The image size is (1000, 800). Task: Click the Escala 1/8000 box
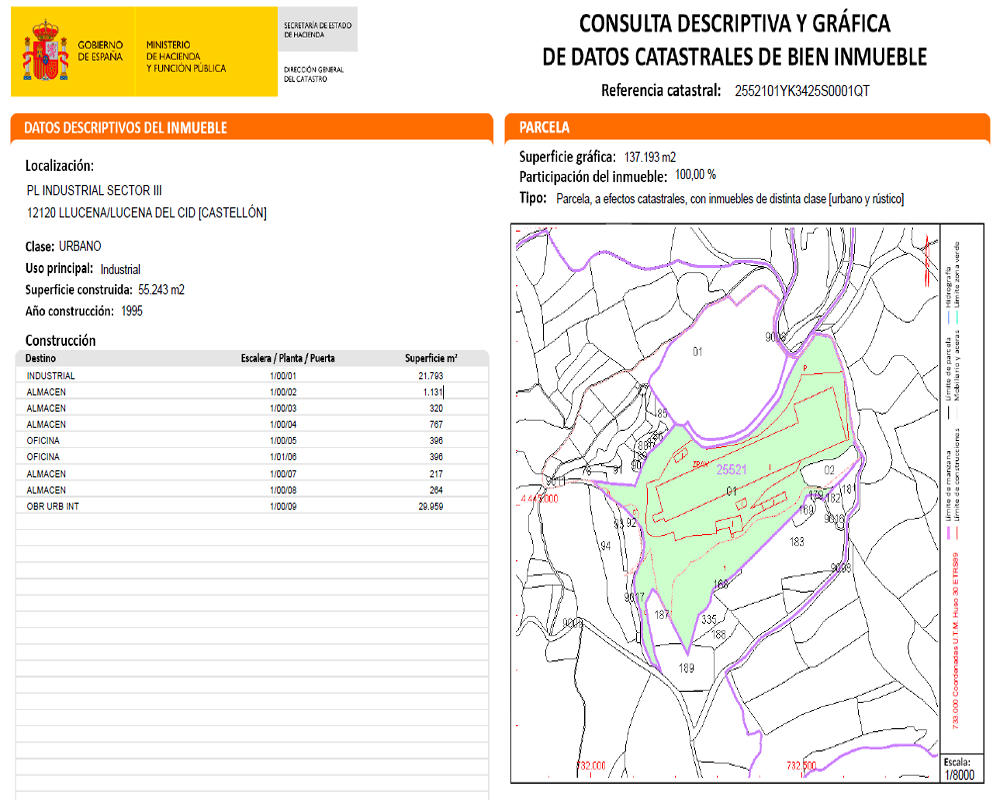pos(959,769)
